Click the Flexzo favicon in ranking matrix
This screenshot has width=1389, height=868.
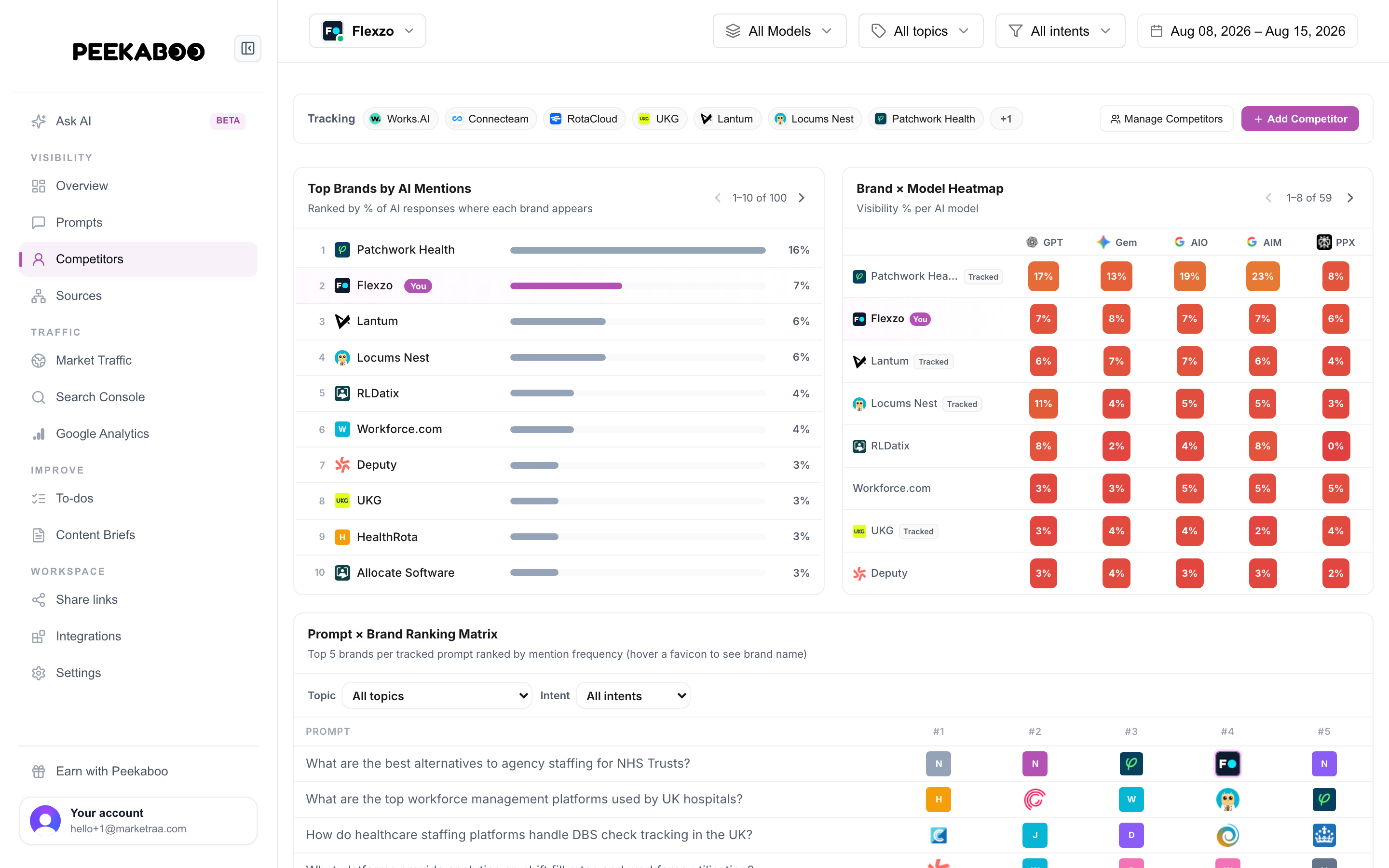pos(1227,763)
